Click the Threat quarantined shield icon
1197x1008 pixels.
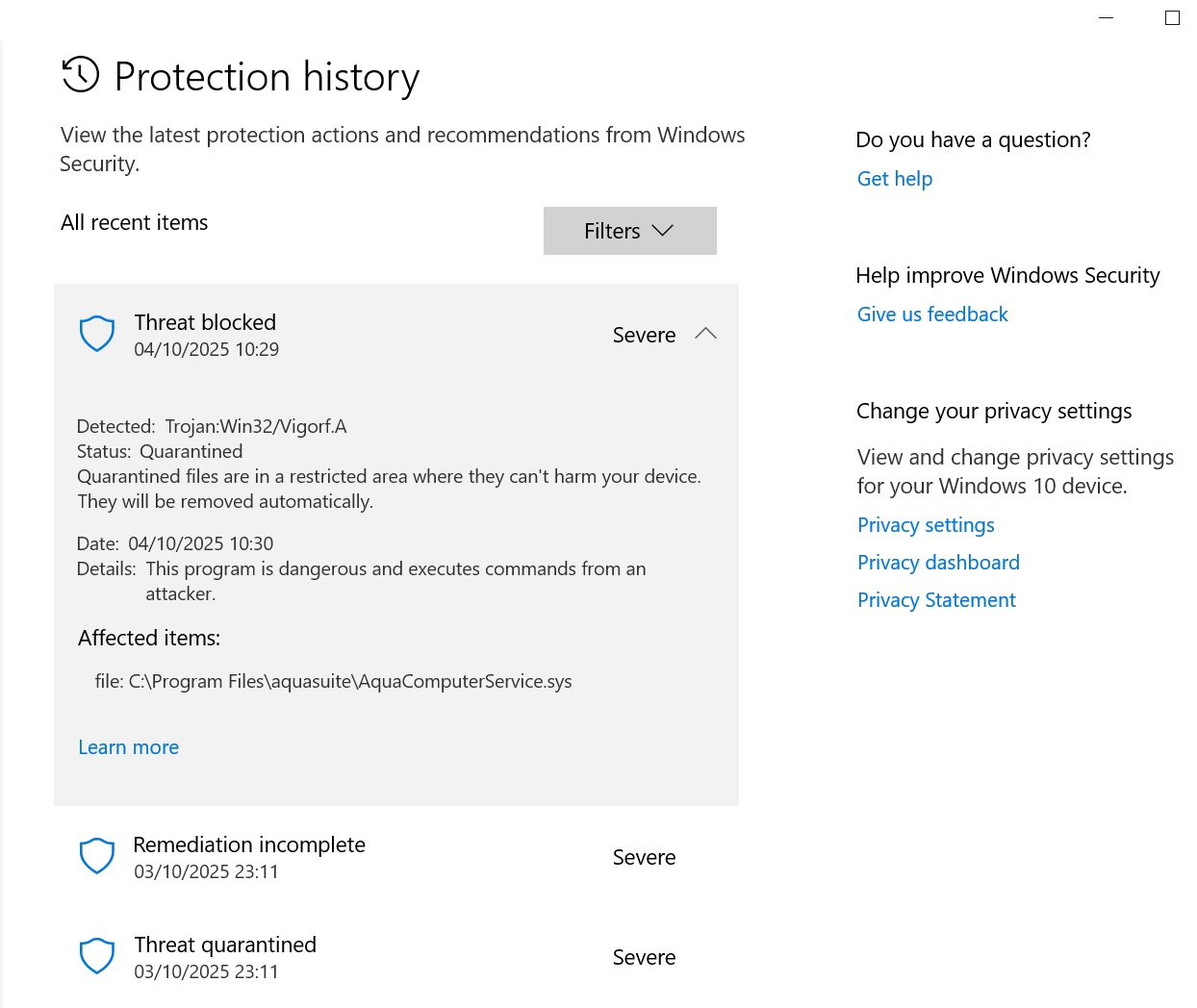coord(96,956)
